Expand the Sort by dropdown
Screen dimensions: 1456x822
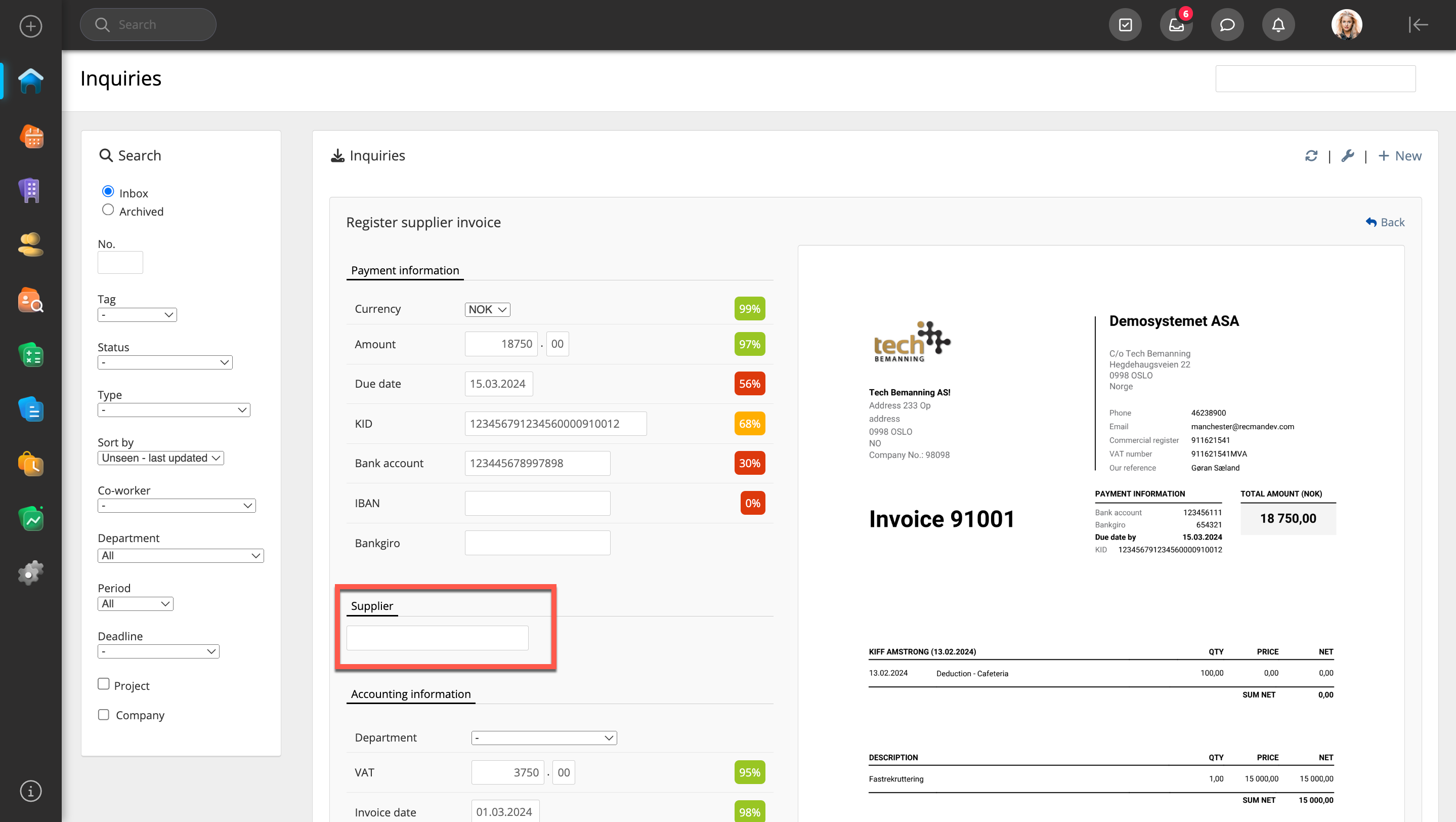(x=160, y=458)
